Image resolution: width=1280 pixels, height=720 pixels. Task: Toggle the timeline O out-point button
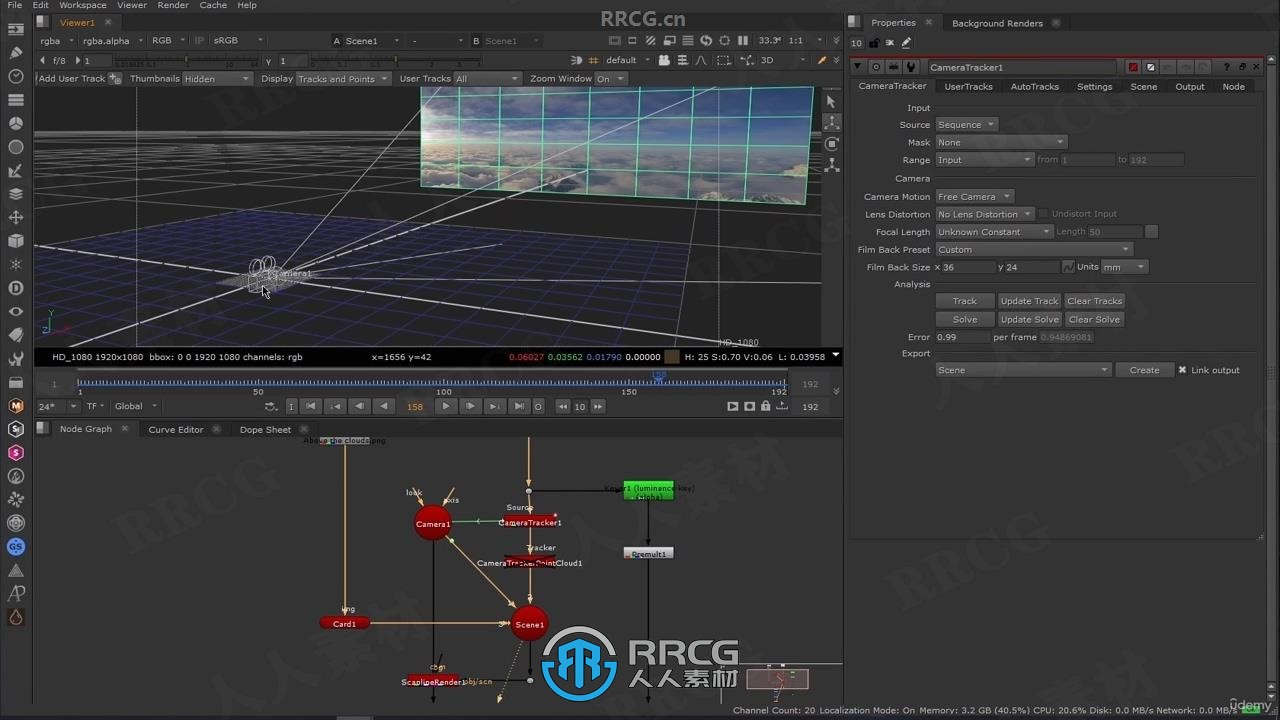(x=538, y=406)
